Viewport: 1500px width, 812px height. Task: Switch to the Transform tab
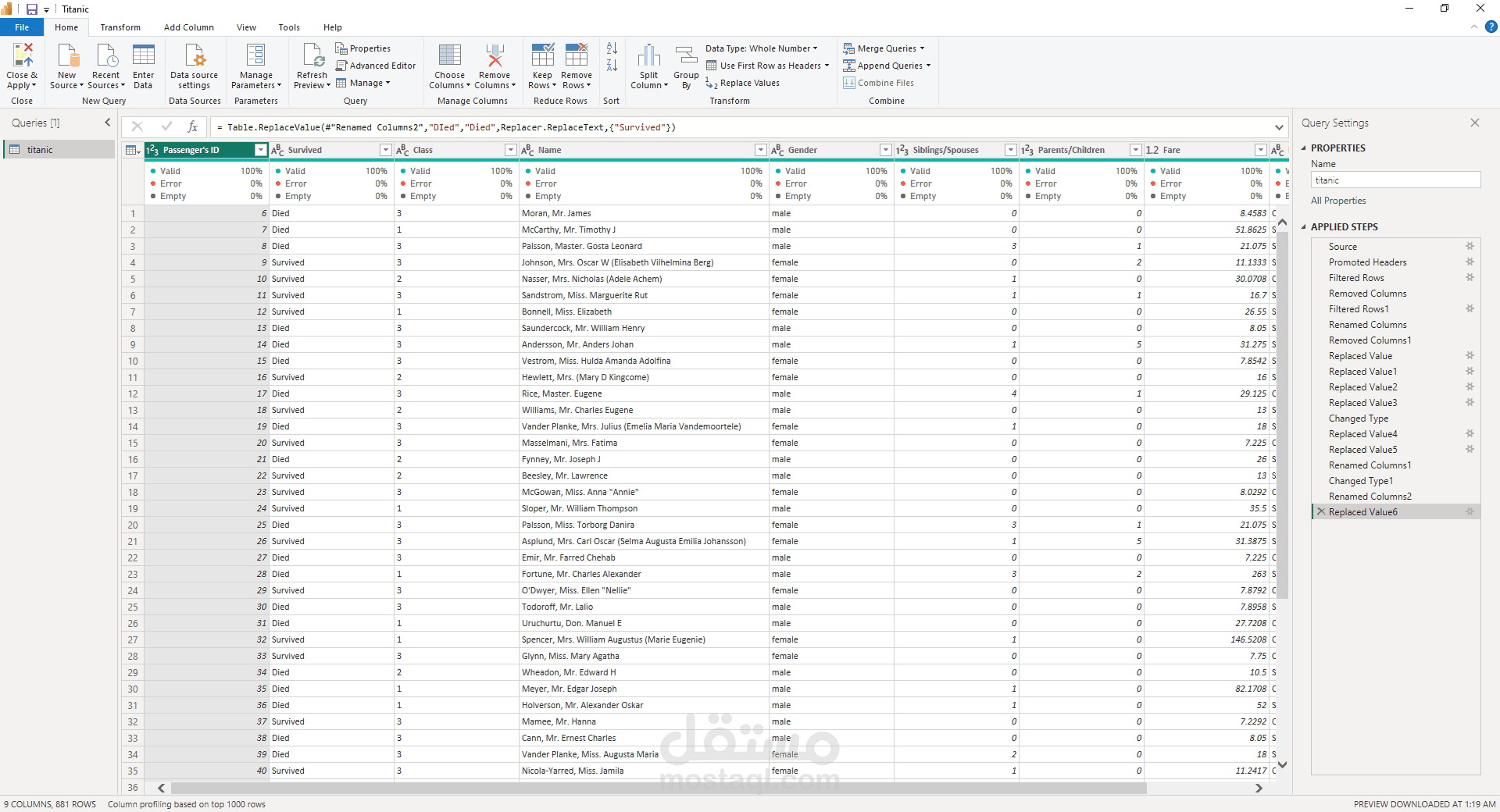click(120, 27)
